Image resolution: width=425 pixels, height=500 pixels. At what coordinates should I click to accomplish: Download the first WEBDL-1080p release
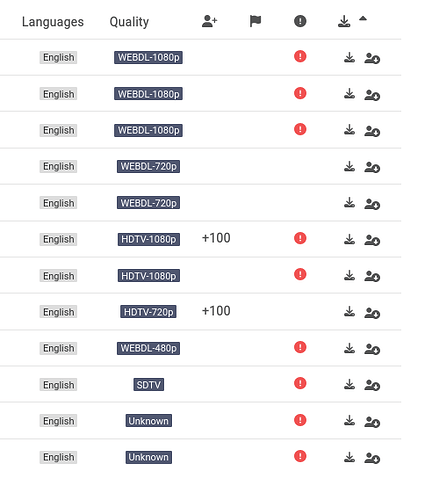(x=349, y=58)
